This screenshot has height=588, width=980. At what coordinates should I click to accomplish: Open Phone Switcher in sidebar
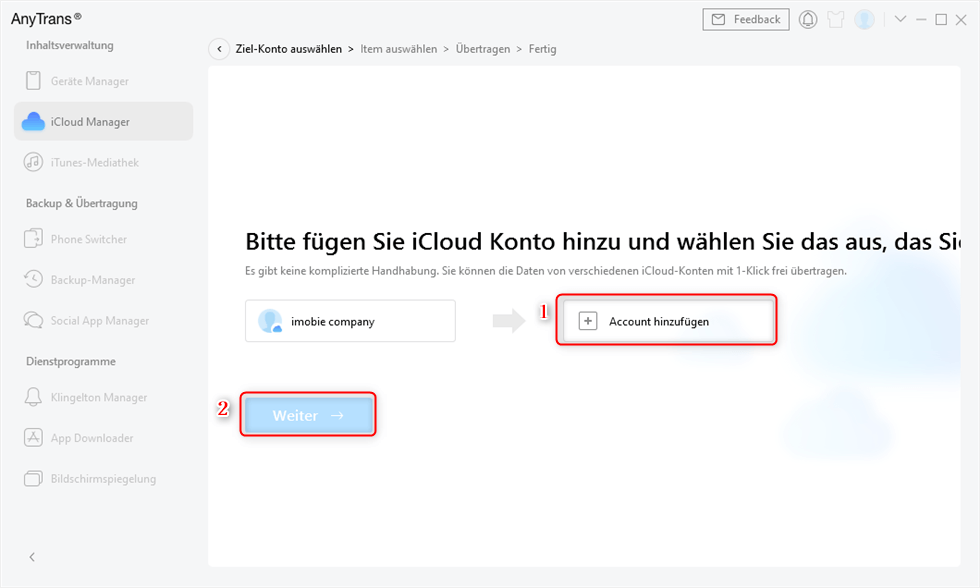click(x=103, y=239)
